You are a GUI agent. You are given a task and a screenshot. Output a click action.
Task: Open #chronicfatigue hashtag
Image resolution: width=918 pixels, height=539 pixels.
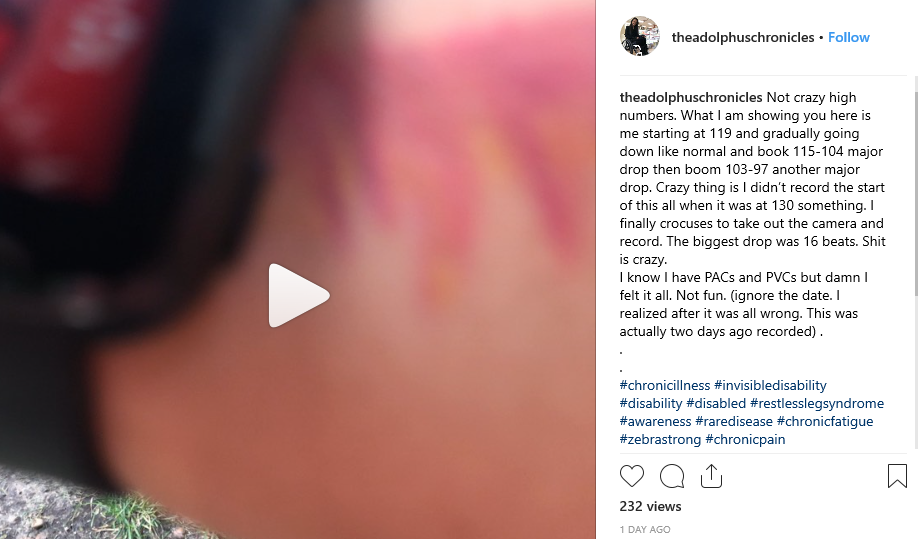pos(825,421)
